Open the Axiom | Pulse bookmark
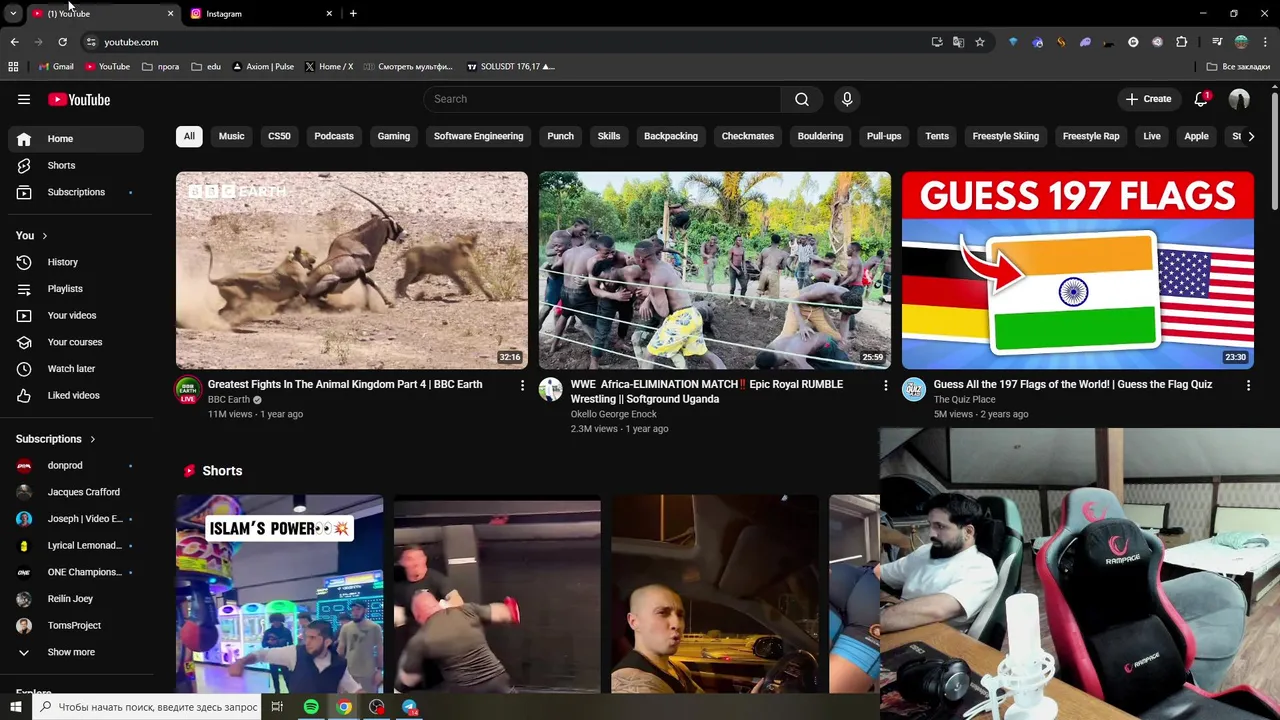The width and height of the screenshot is (1280, 720). coord(263,67)
